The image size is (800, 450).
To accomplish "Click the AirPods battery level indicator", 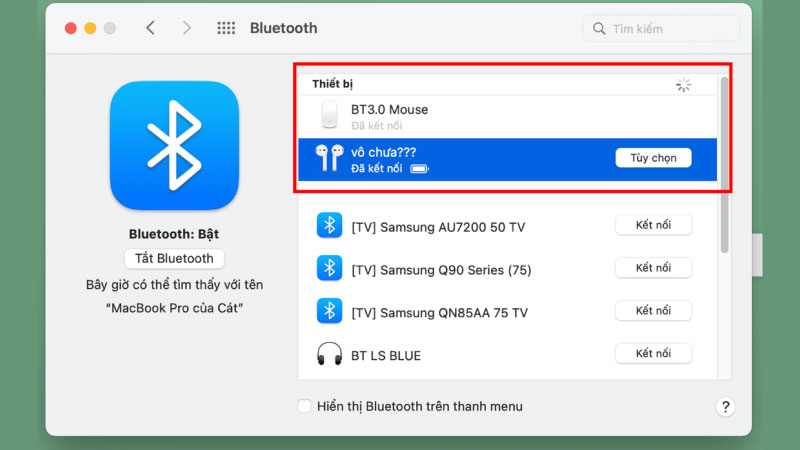I will point(419,169).
